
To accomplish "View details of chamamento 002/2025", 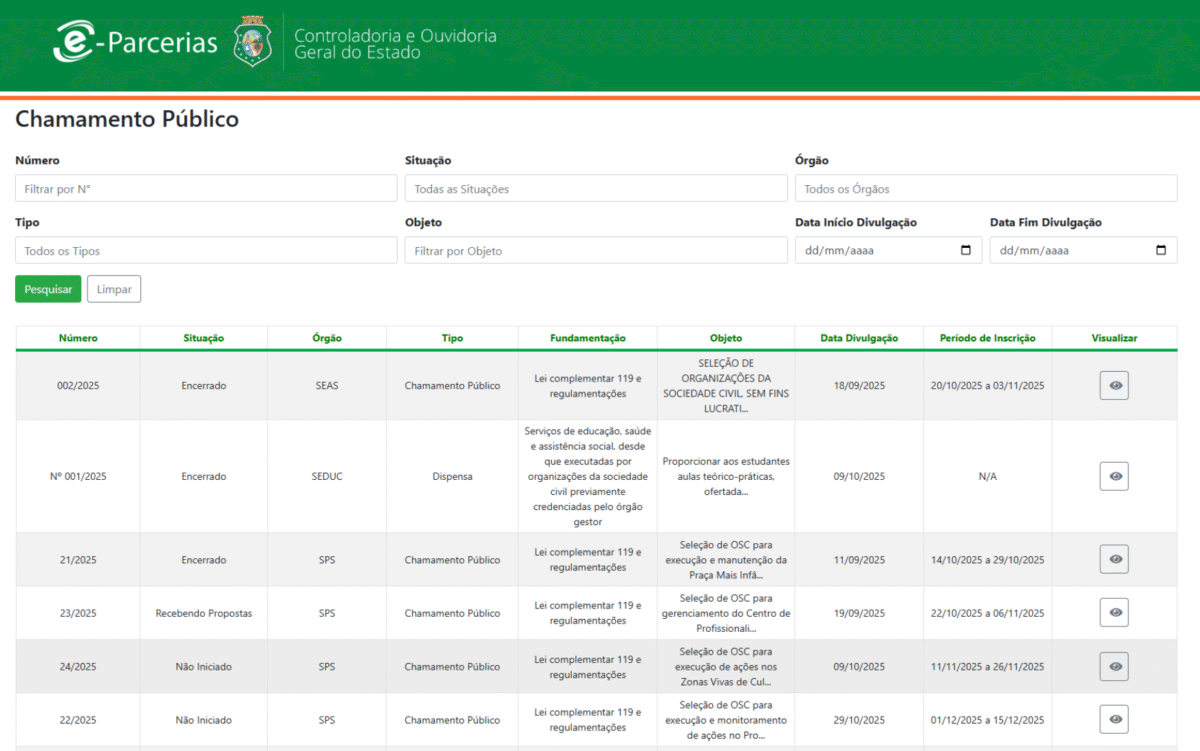I will pyautogui.click(x=1114, y=386).
